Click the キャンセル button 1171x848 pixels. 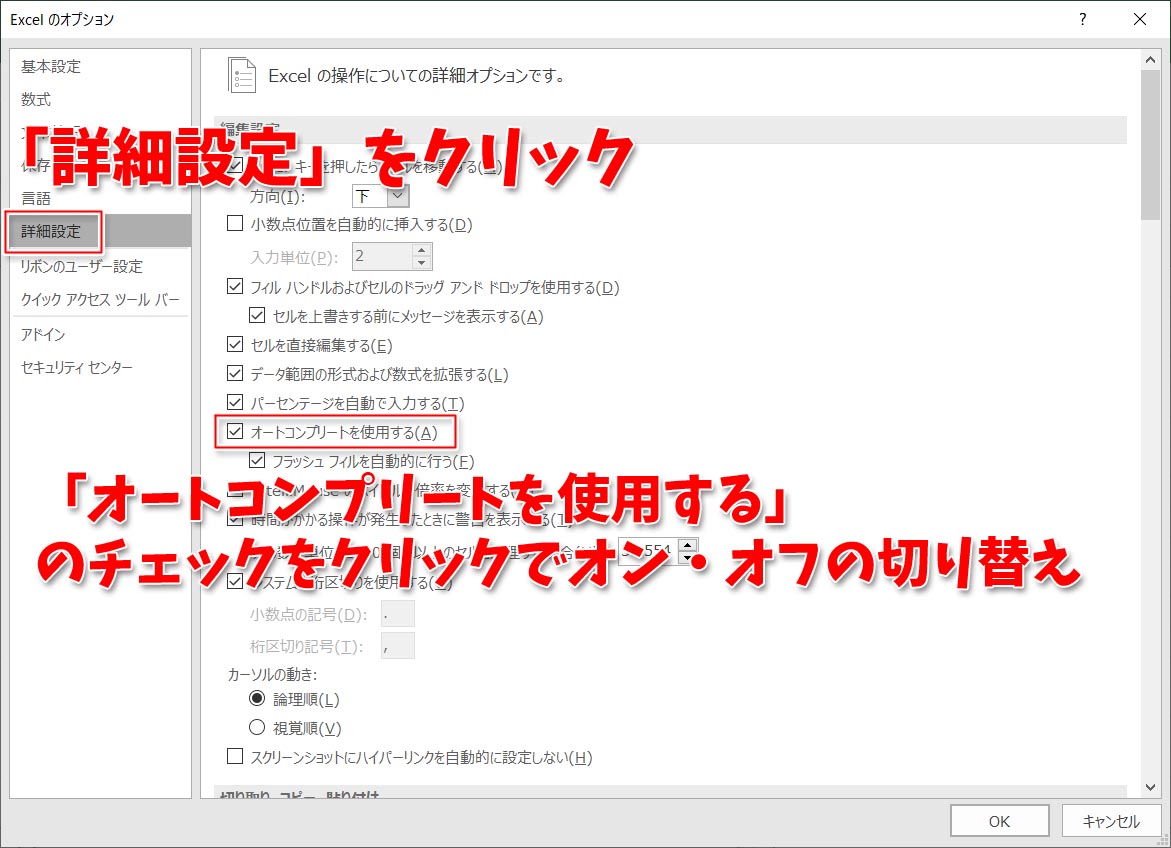pos(1111,821)
